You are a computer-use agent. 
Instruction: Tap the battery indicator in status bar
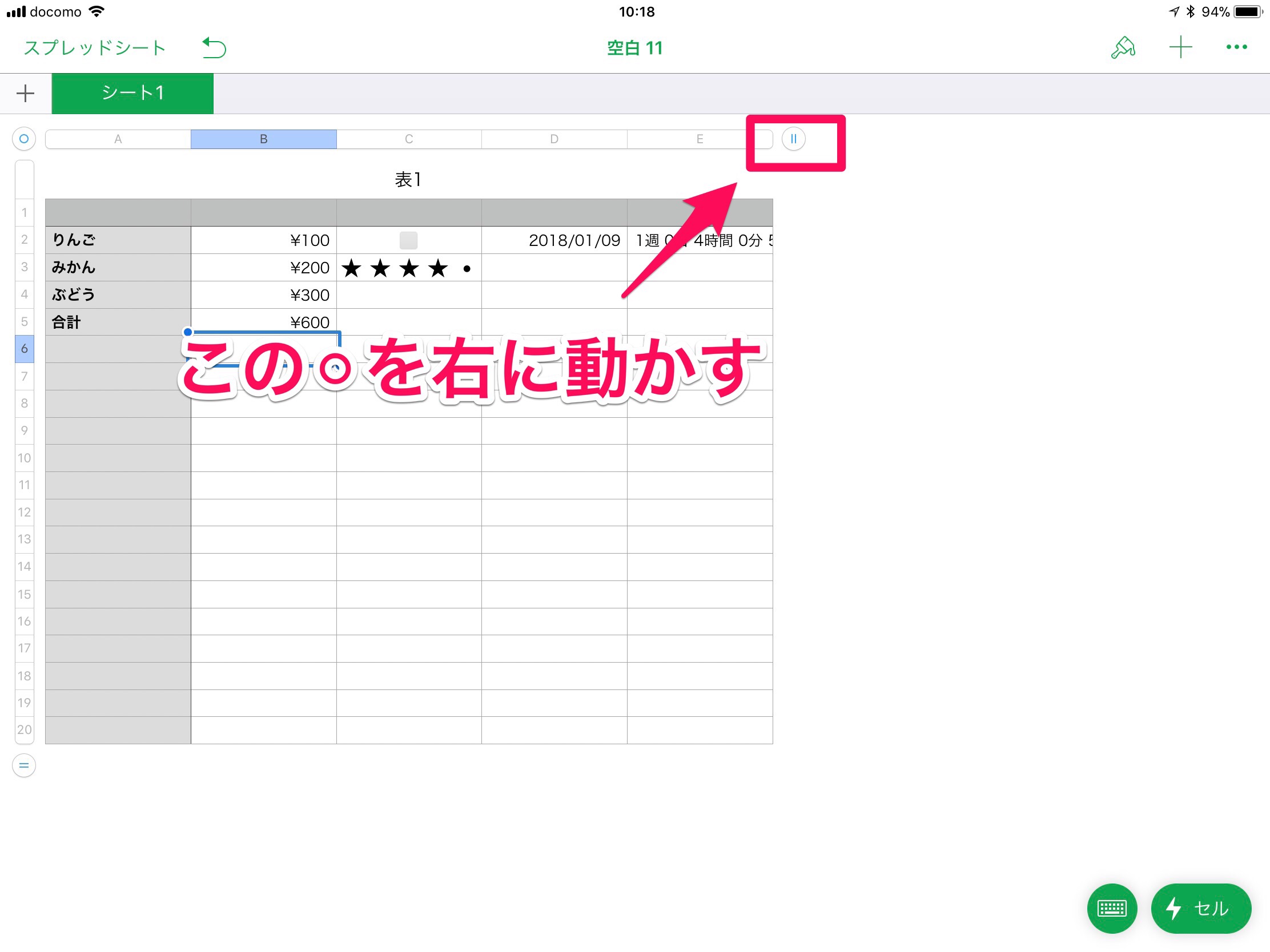click(1247, 11)
